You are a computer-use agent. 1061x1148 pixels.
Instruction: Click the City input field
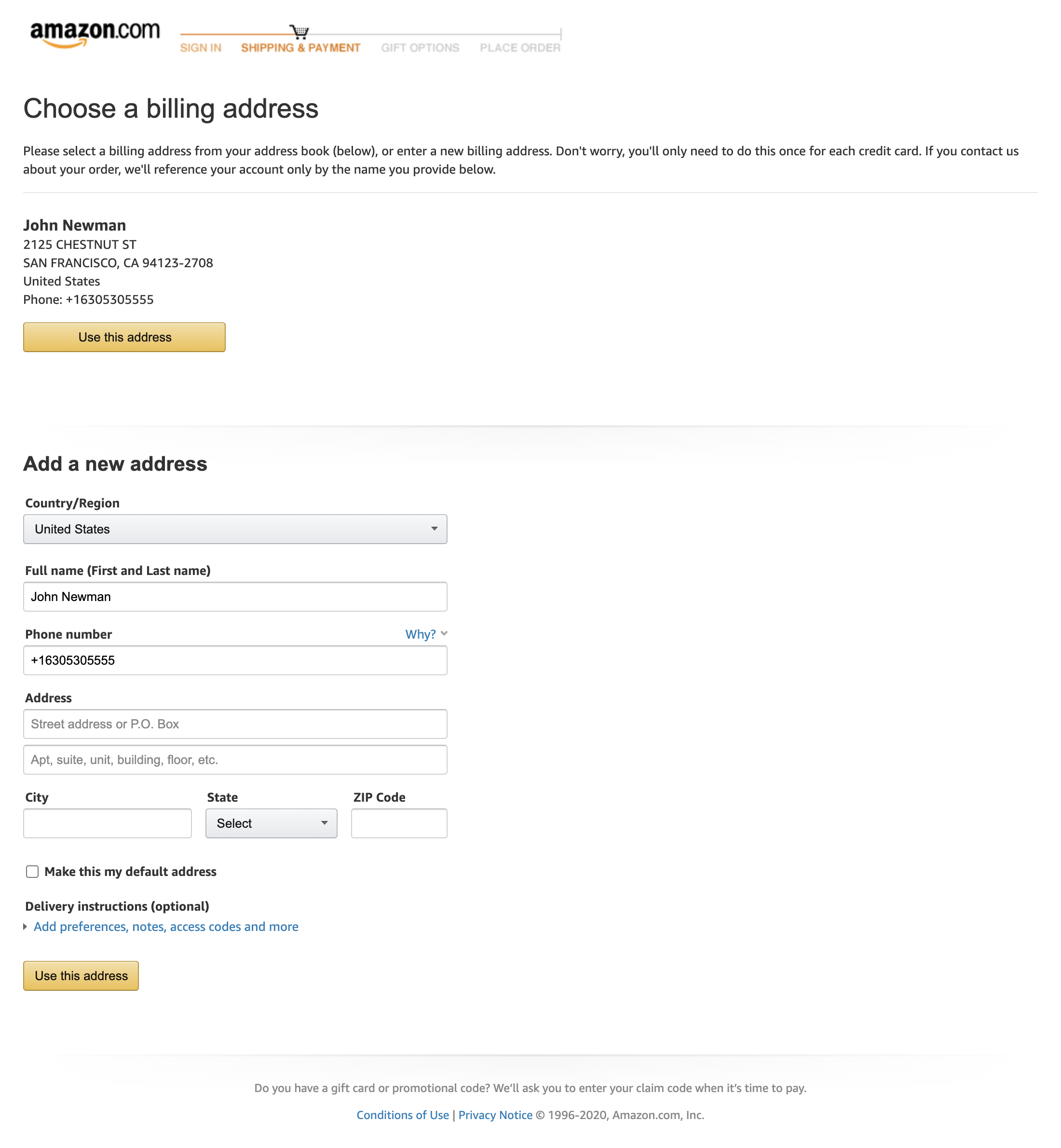click(108, 823)
